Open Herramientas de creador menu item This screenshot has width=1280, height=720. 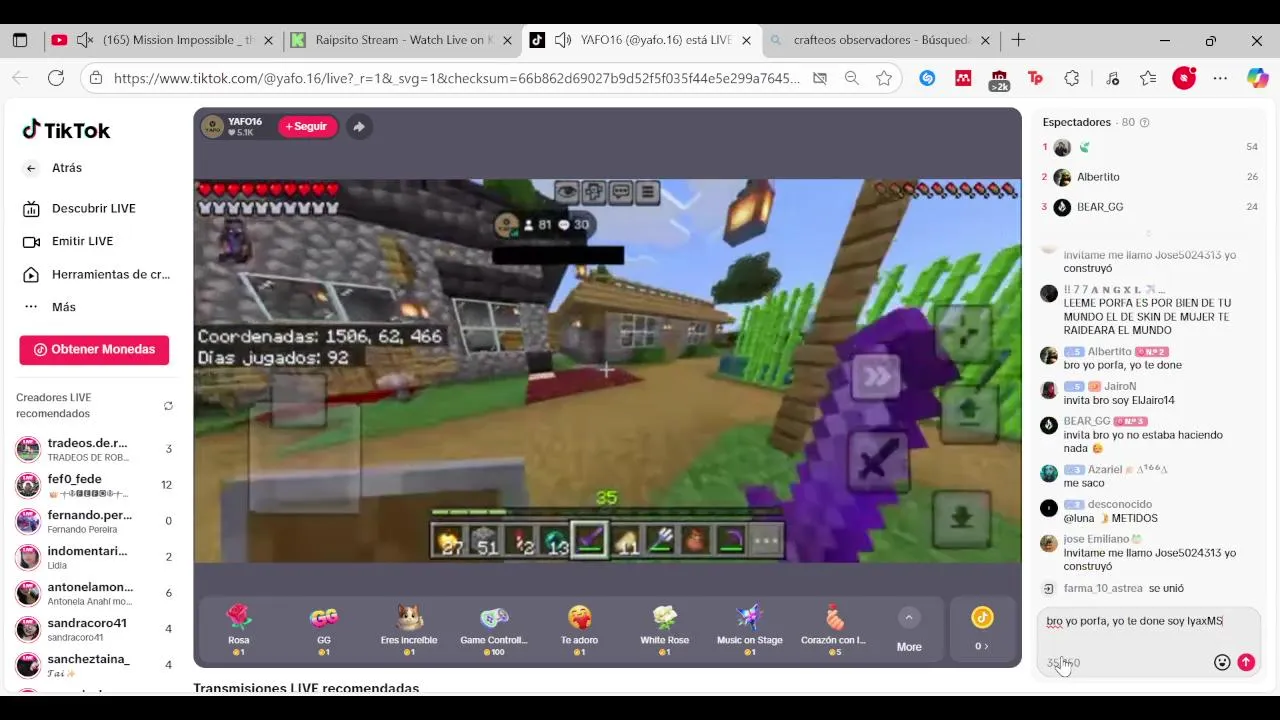[97, 274]
